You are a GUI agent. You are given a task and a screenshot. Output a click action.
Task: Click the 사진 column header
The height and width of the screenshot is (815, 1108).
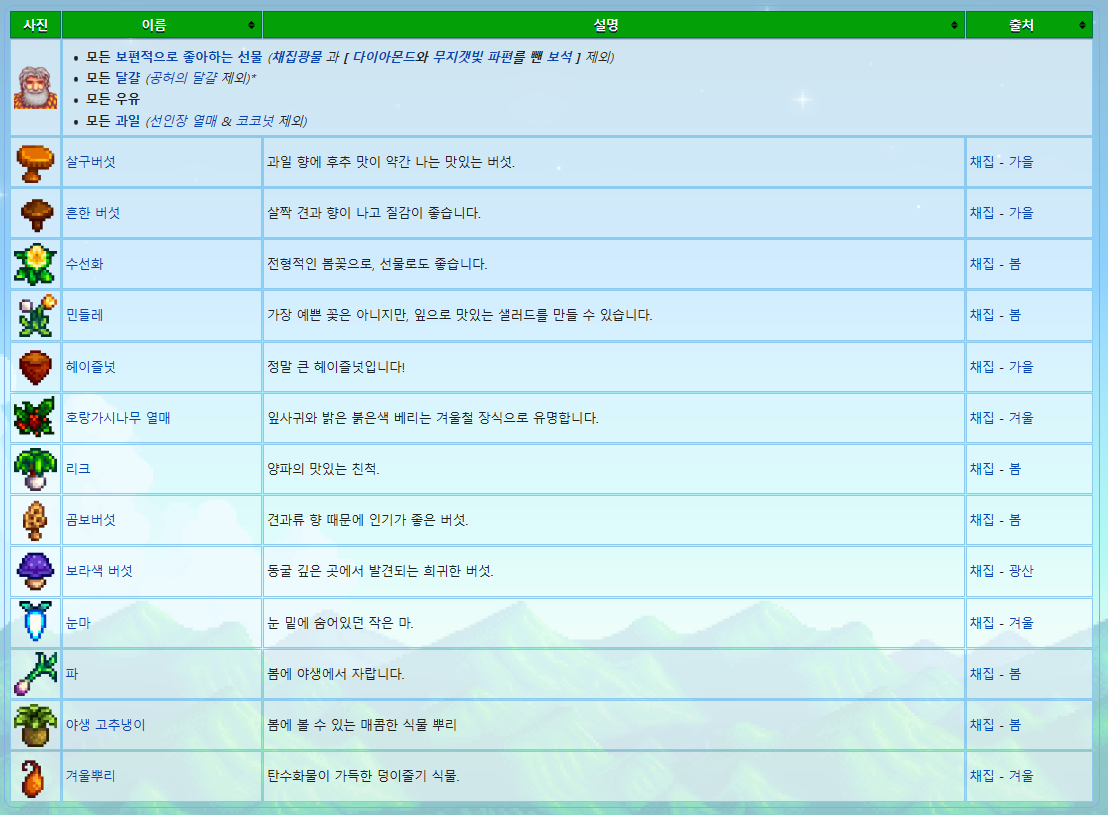click(x=35, y=25)
